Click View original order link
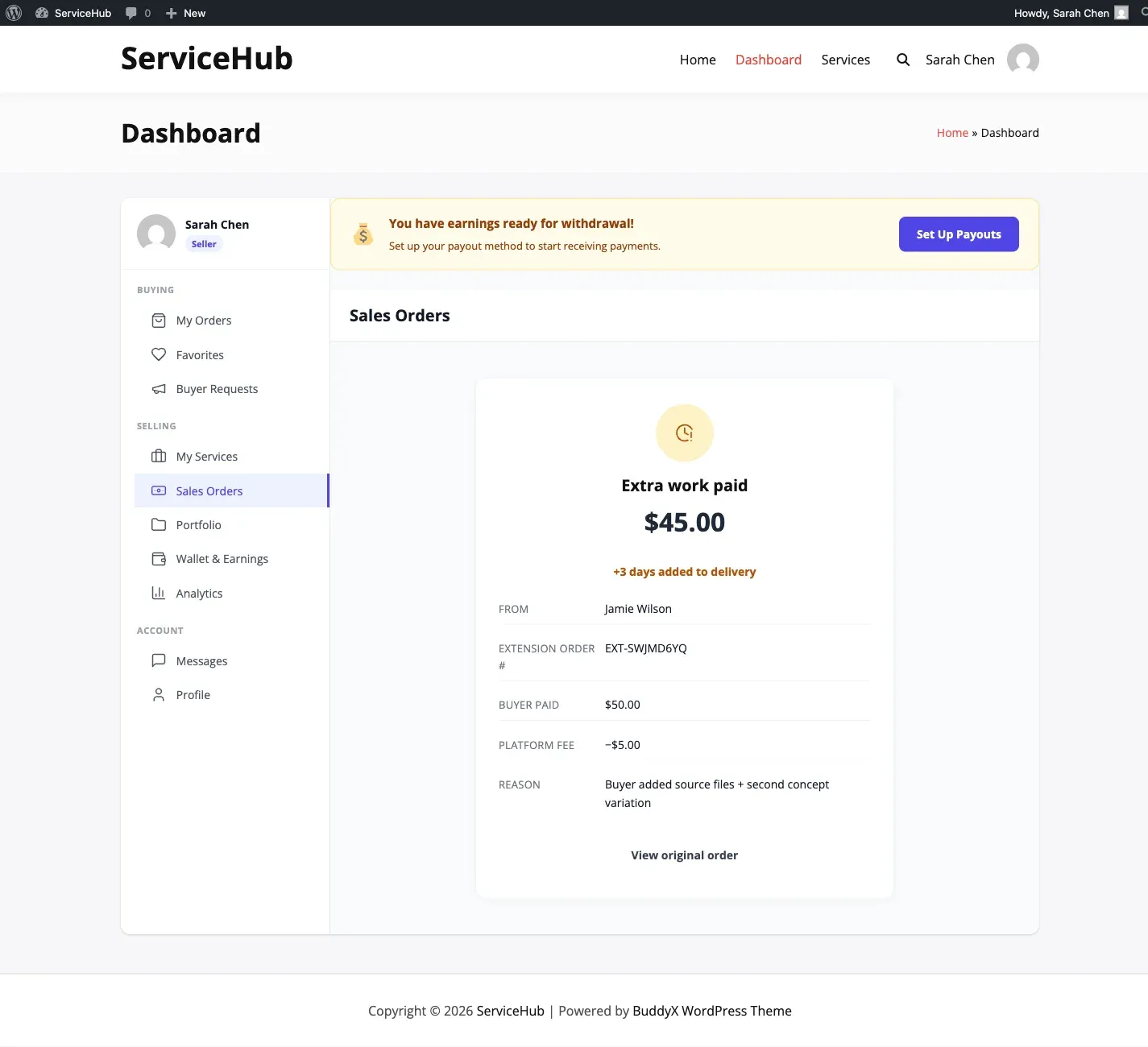1148x1047 pixels. tap(685, 855)
